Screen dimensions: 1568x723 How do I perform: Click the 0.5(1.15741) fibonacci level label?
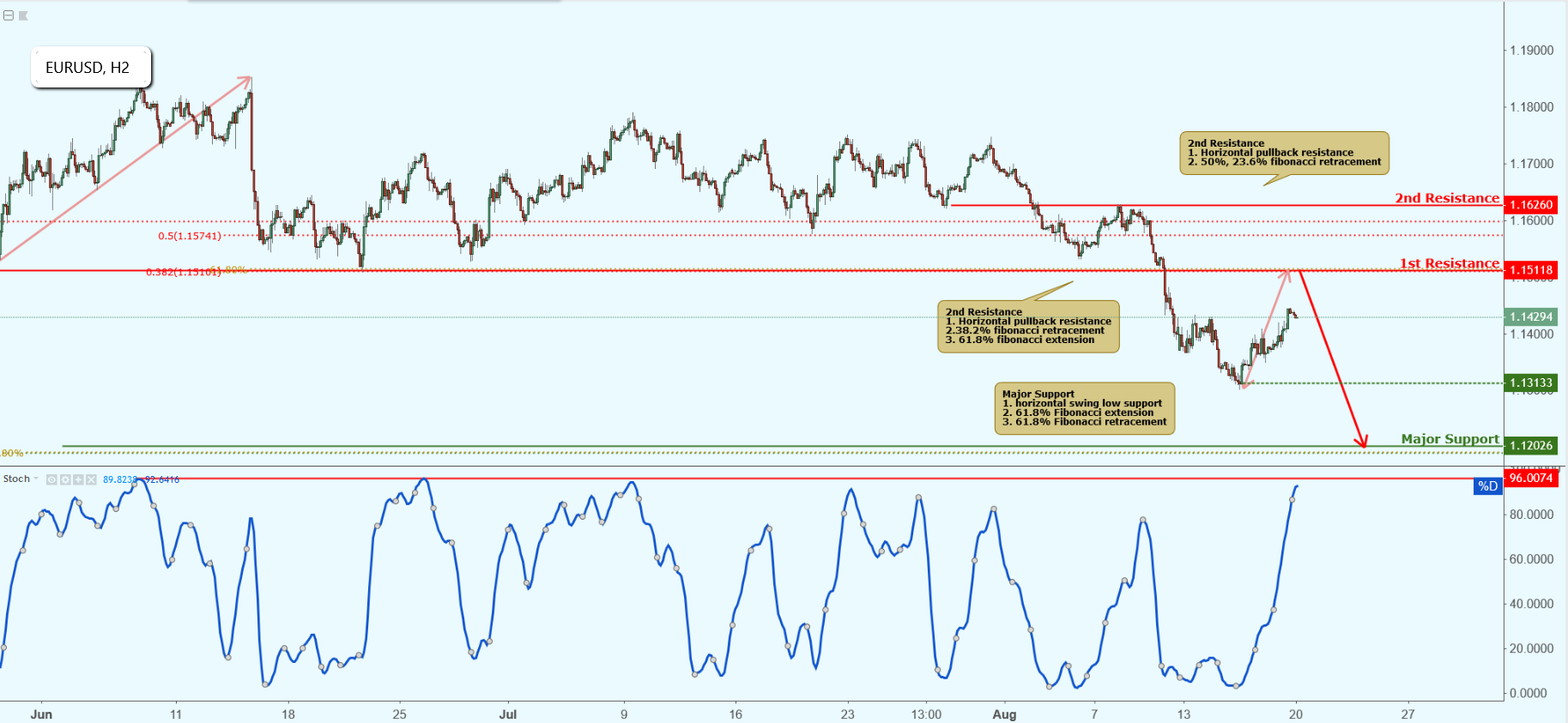(190, 236)
